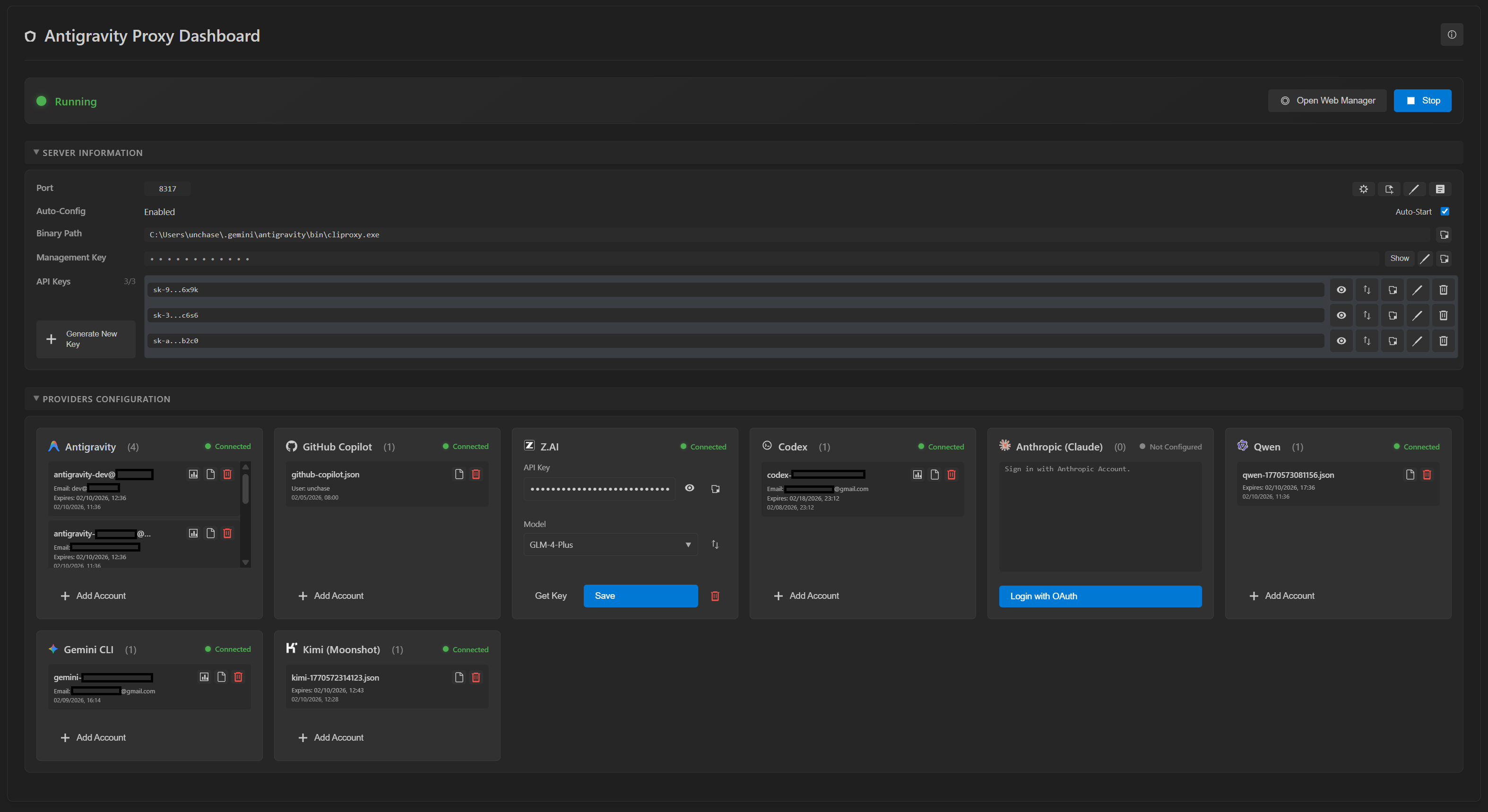The width and height of the screenshot is (1488, 812).
Task: Stop the running proxy server
Action: point(1422,101)
